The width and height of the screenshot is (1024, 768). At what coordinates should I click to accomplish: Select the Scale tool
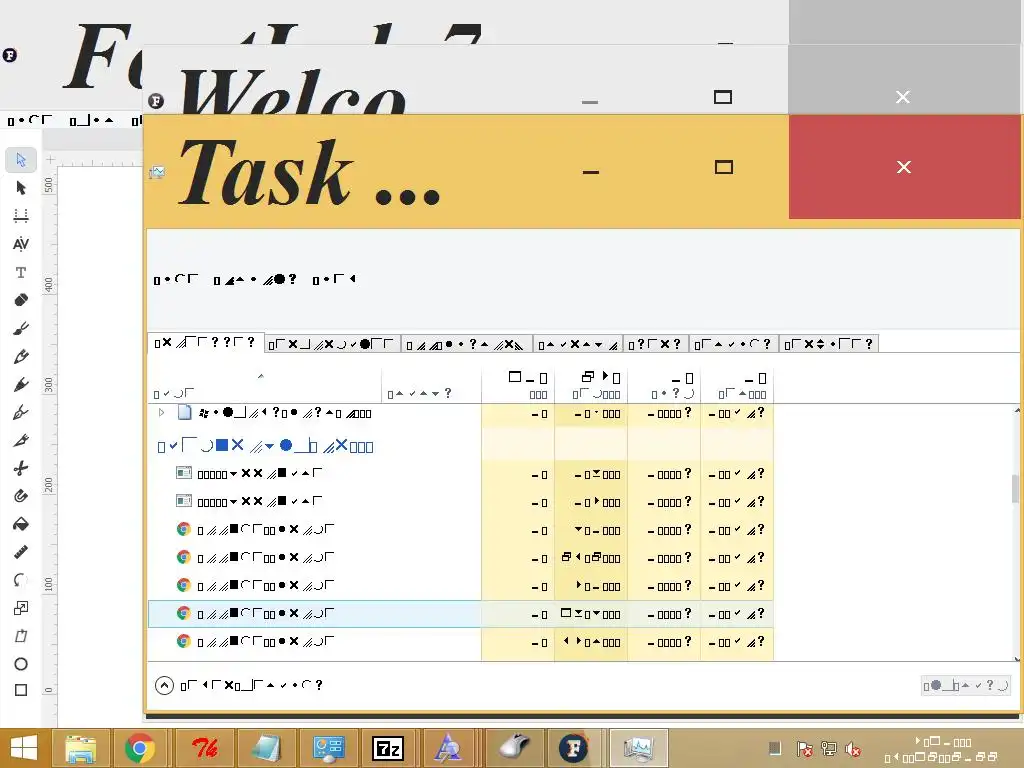pos(21,608)
